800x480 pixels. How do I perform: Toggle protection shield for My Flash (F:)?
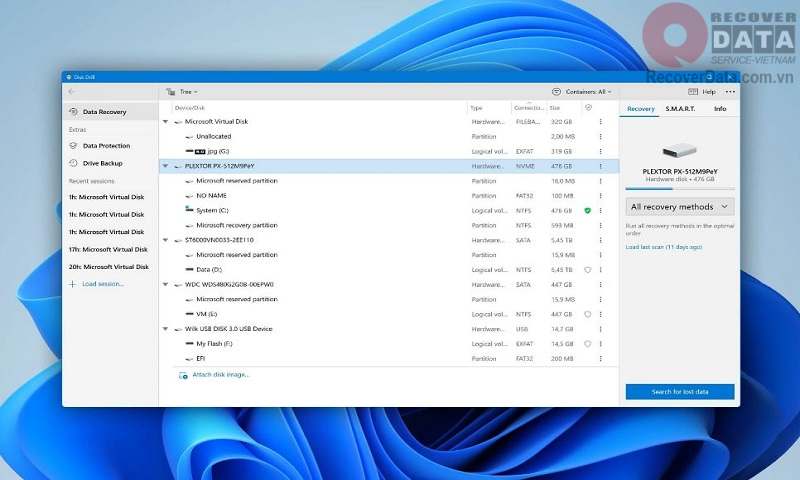587,344
